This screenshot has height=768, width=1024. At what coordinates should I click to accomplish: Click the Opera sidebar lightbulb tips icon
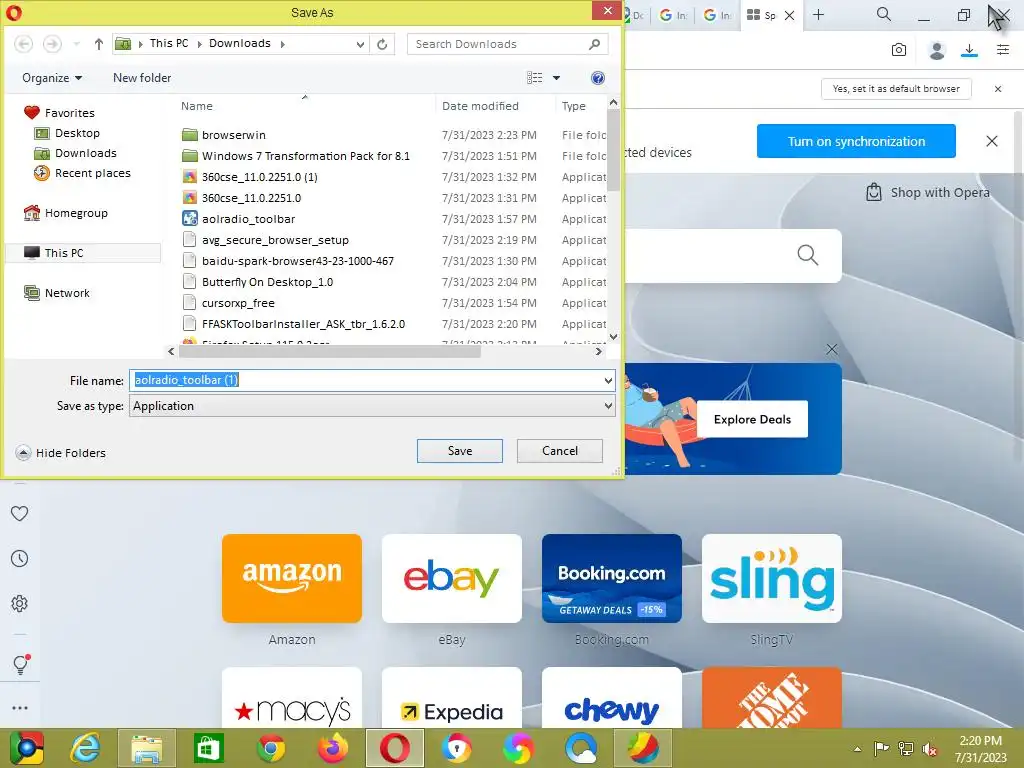pos(20,664)
